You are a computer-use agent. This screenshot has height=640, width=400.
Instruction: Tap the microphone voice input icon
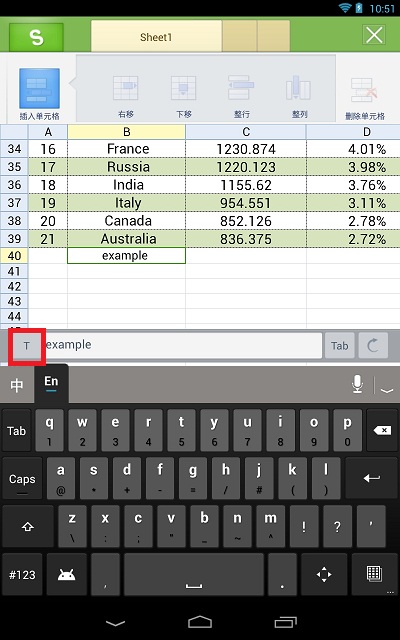pyautogui.click(x=358, y=384)
